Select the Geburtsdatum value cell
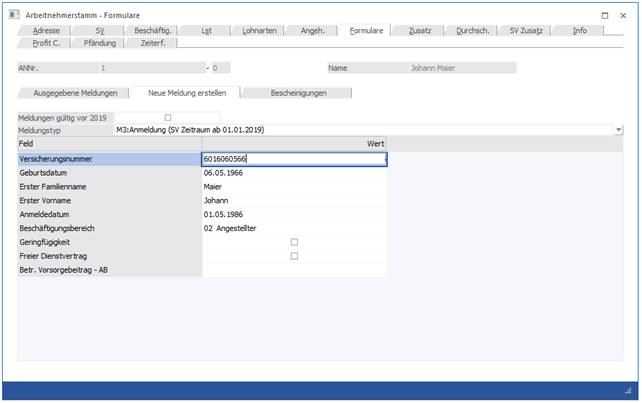Viewport: 642px width, 403px height. tap(294, 172)
